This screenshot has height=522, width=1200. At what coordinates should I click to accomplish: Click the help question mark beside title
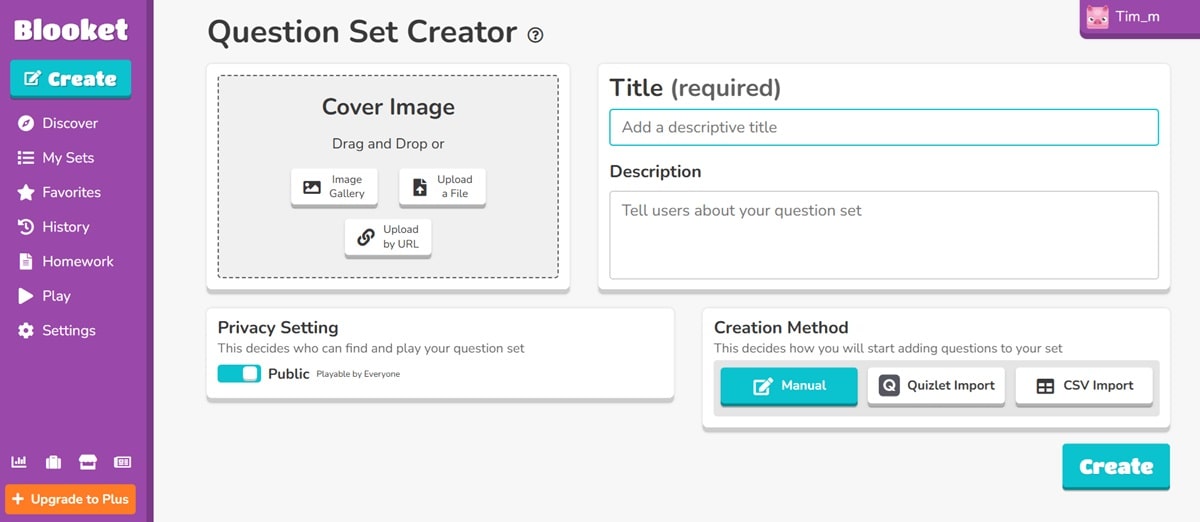[536, 35]
